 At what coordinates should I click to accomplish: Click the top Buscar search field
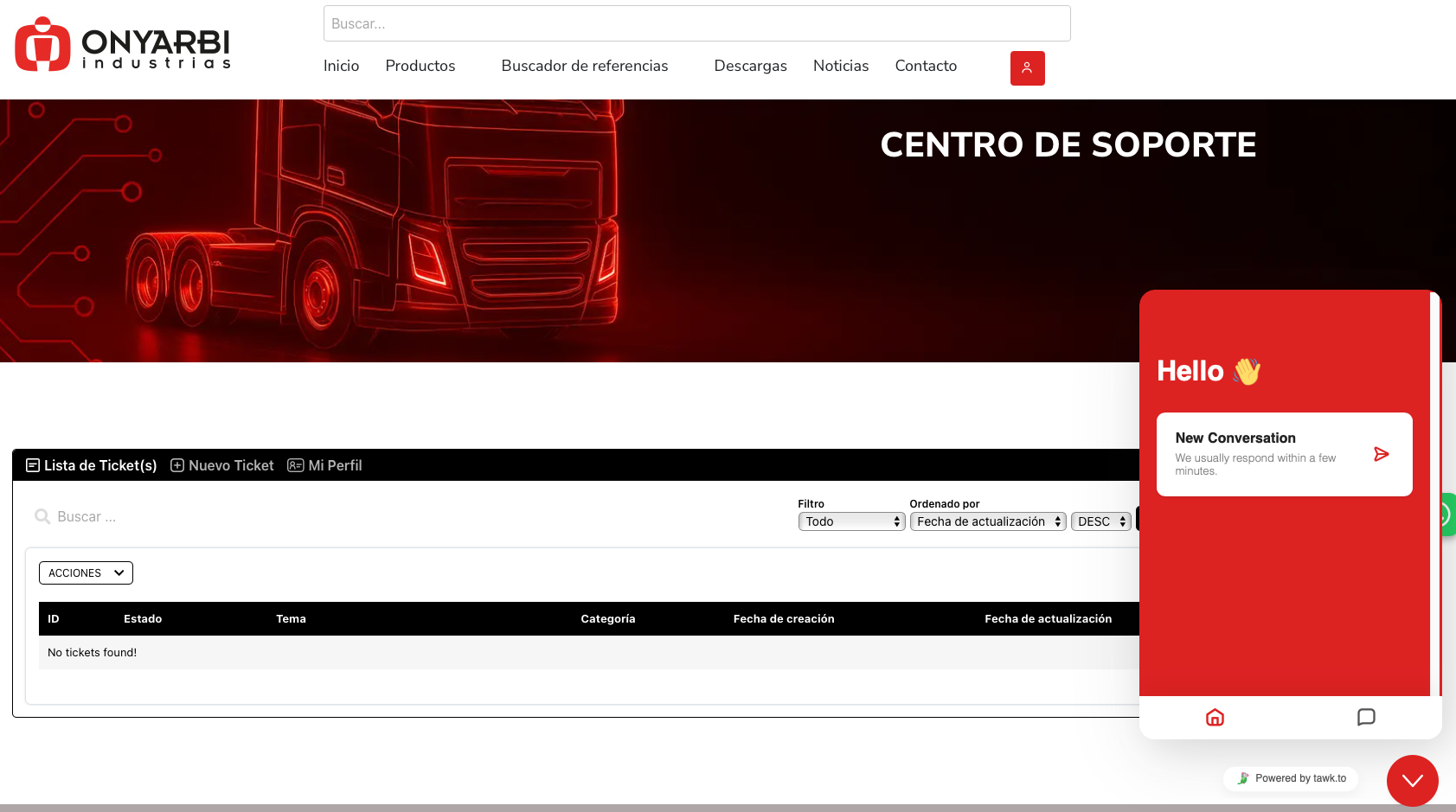coord(696,23)
